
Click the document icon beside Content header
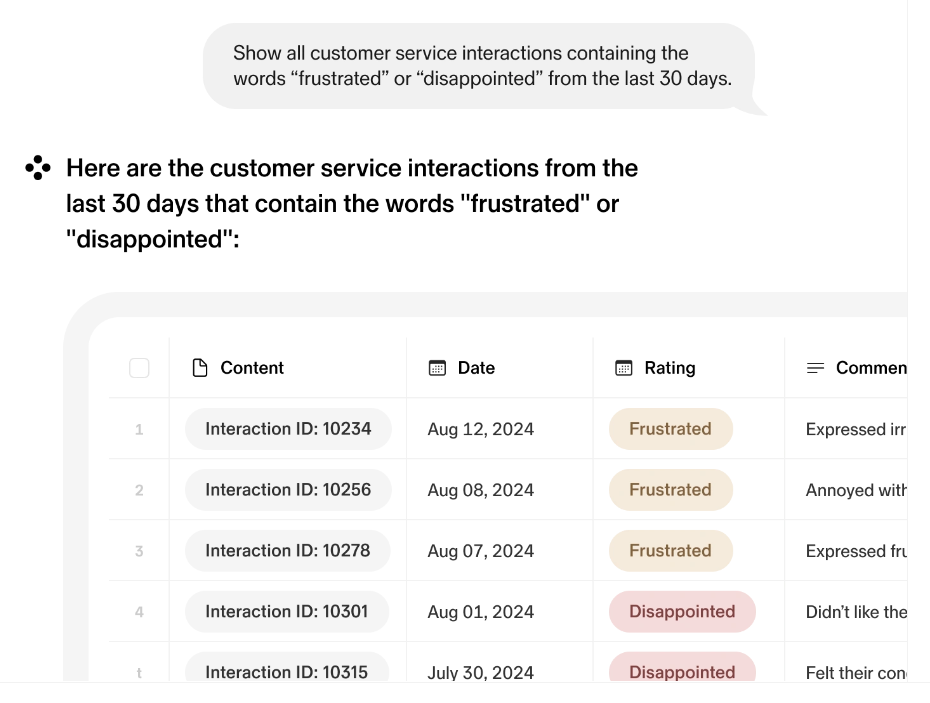200,368
